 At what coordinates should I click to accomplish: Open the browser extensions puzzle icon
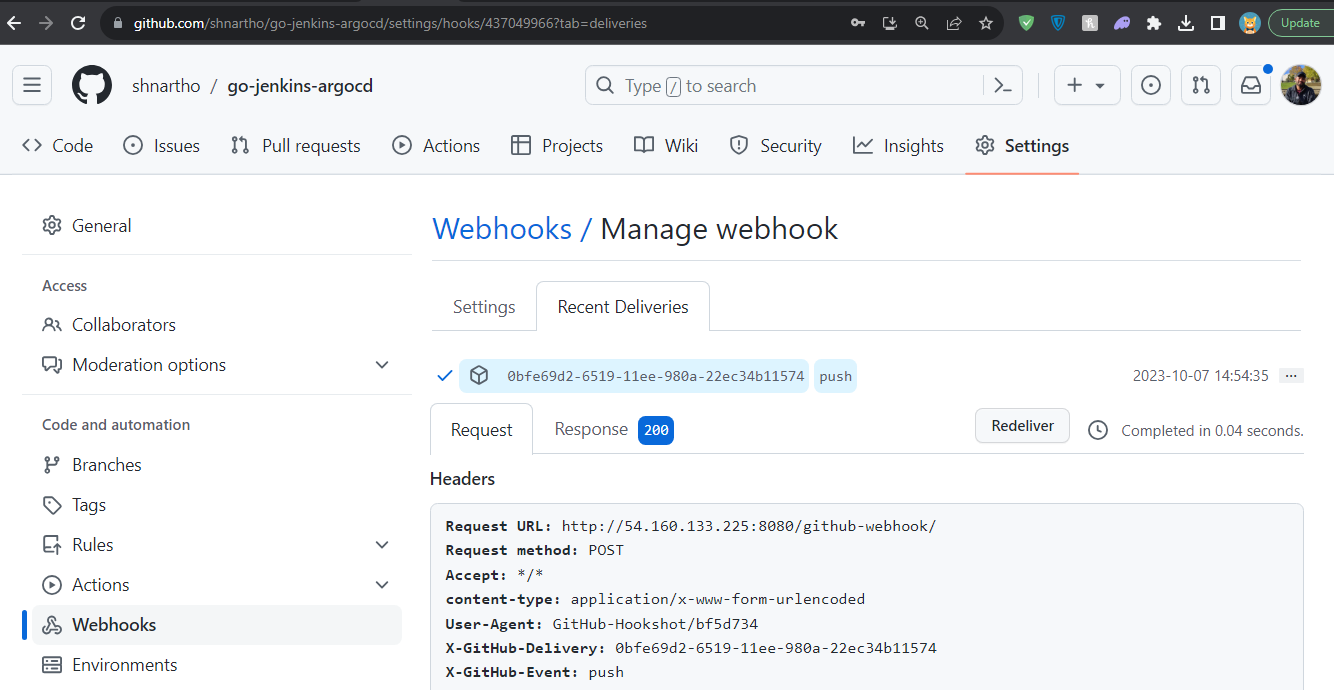pyautogui.click(x=1154, y=23)
